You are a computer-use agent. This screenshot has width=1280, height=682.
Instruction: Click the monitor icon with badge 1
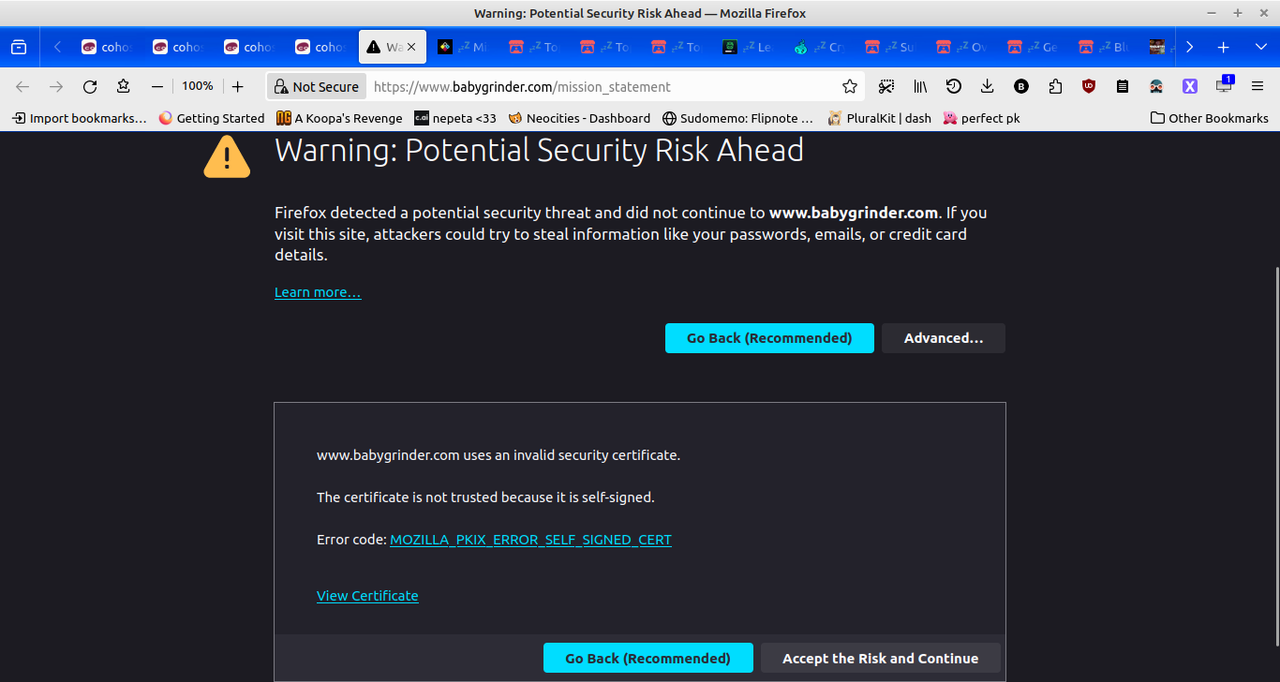click(1224, 86)
